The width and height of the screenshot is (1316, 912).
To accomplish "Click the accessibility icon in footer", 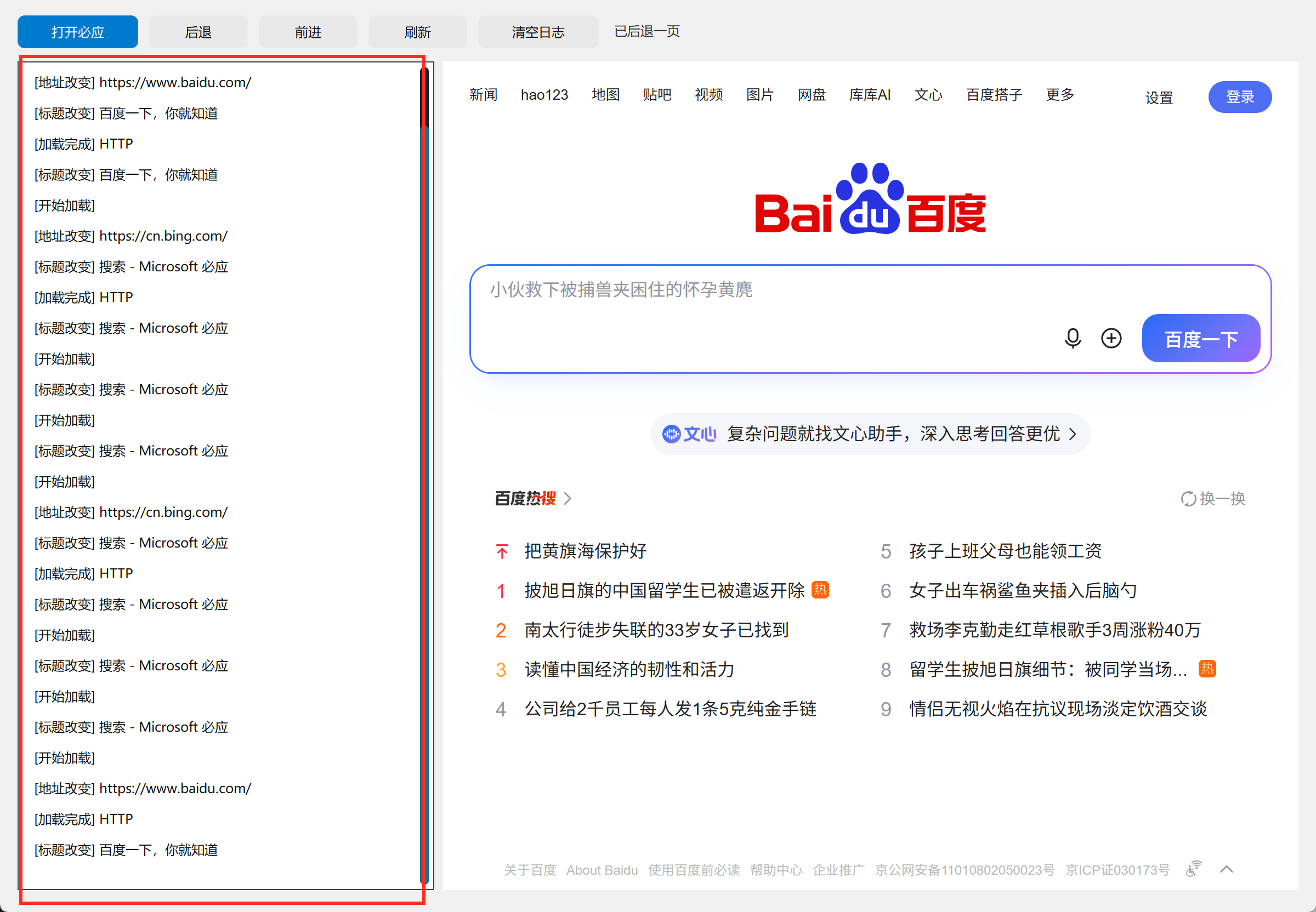I will [x=1193, y=869].
